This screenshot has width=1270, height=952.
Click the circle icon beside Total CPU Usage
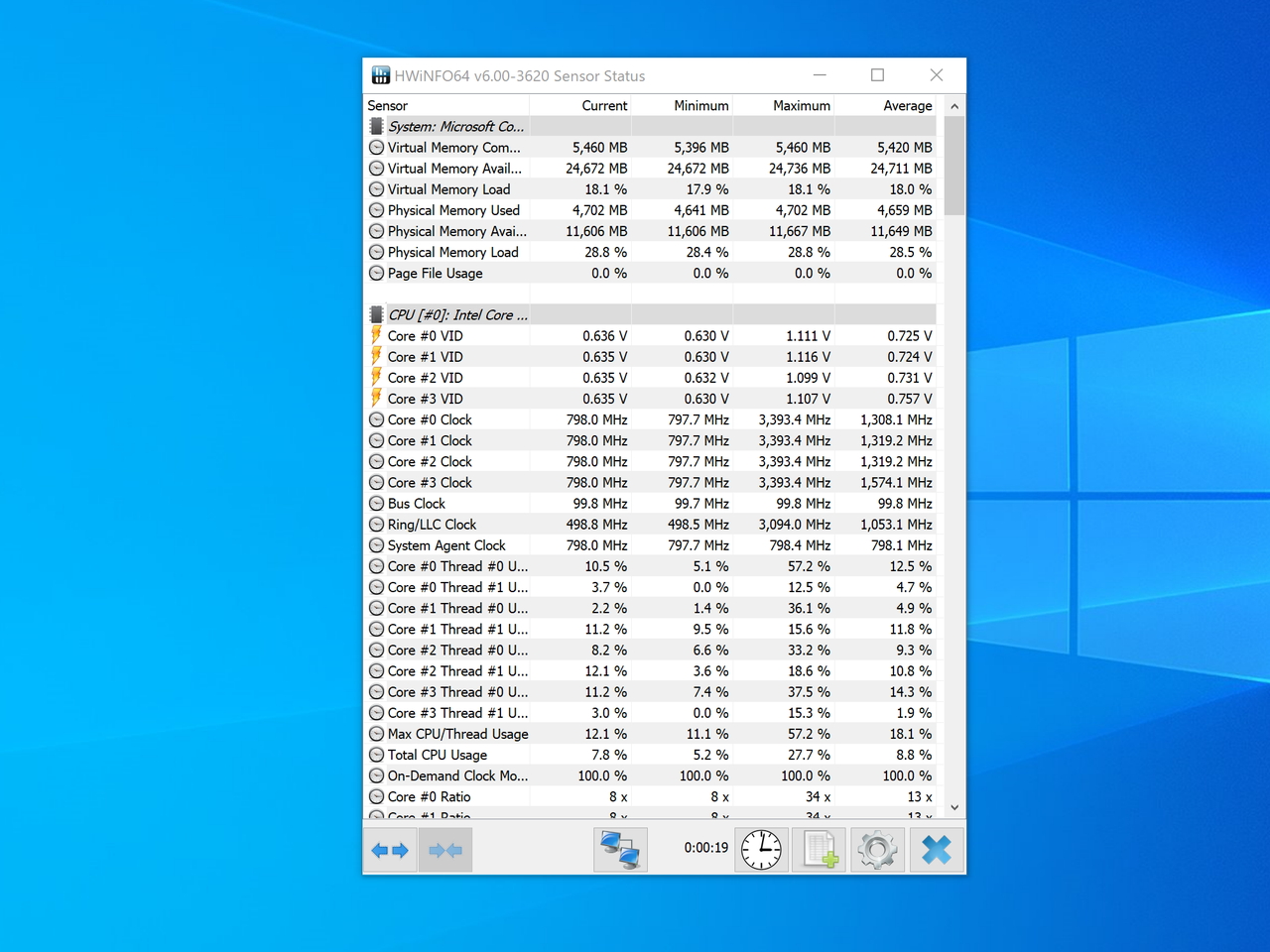pyautogui.click(x=376, y=755)
